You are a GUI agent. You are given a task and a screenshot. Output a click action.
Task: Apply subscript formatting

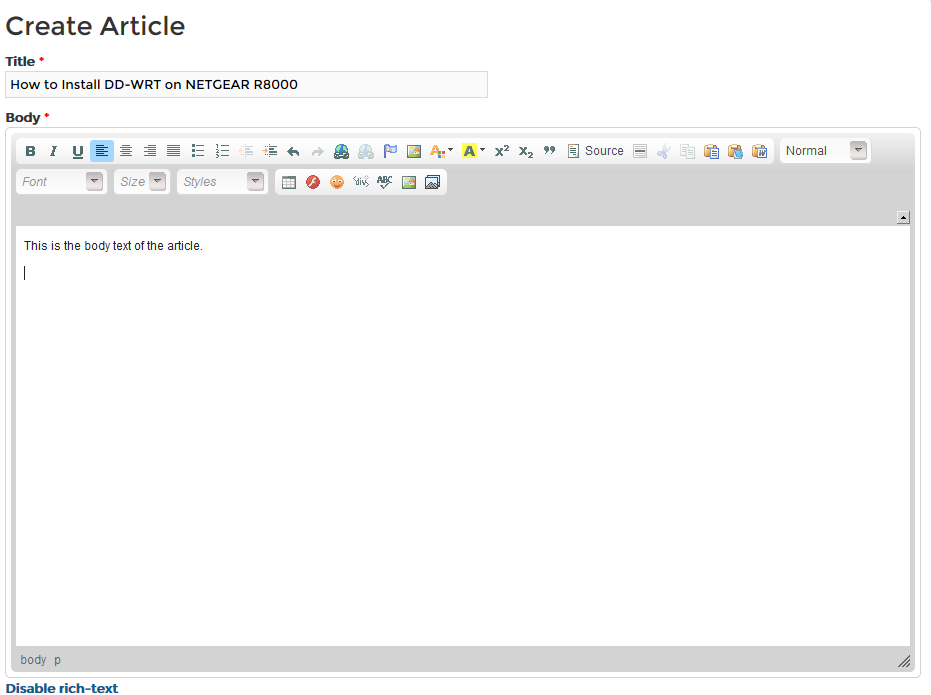(525, 151)
